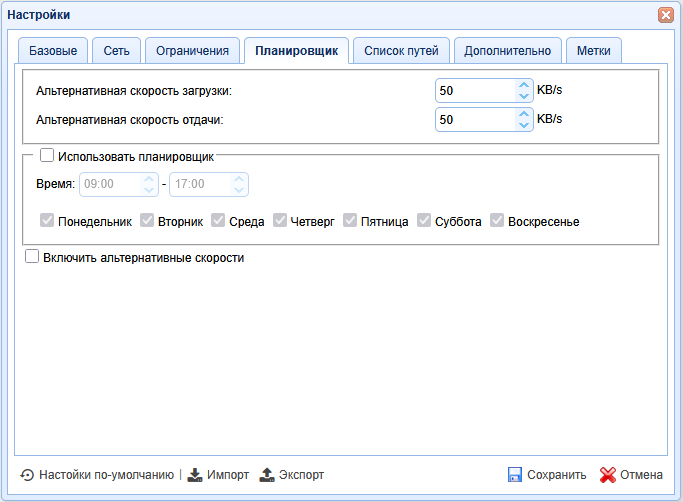Toggle the Понедельник day checkbox
The width and height of the screenshot is (683, 502).
point(46,221)
